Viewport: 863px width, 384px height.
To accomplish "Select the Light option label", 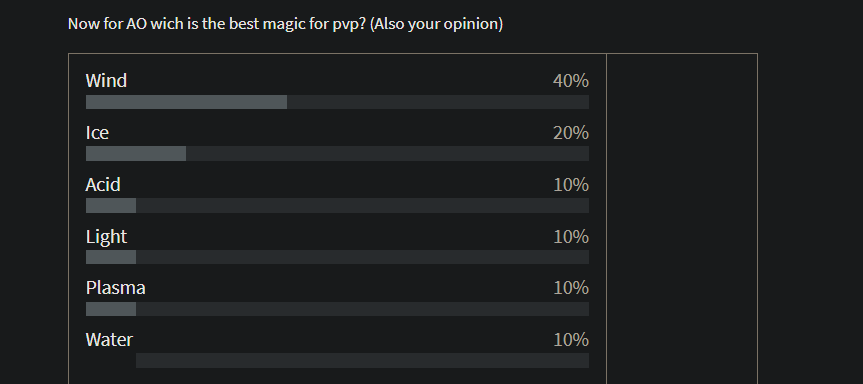I will click(x=106, y=237).
